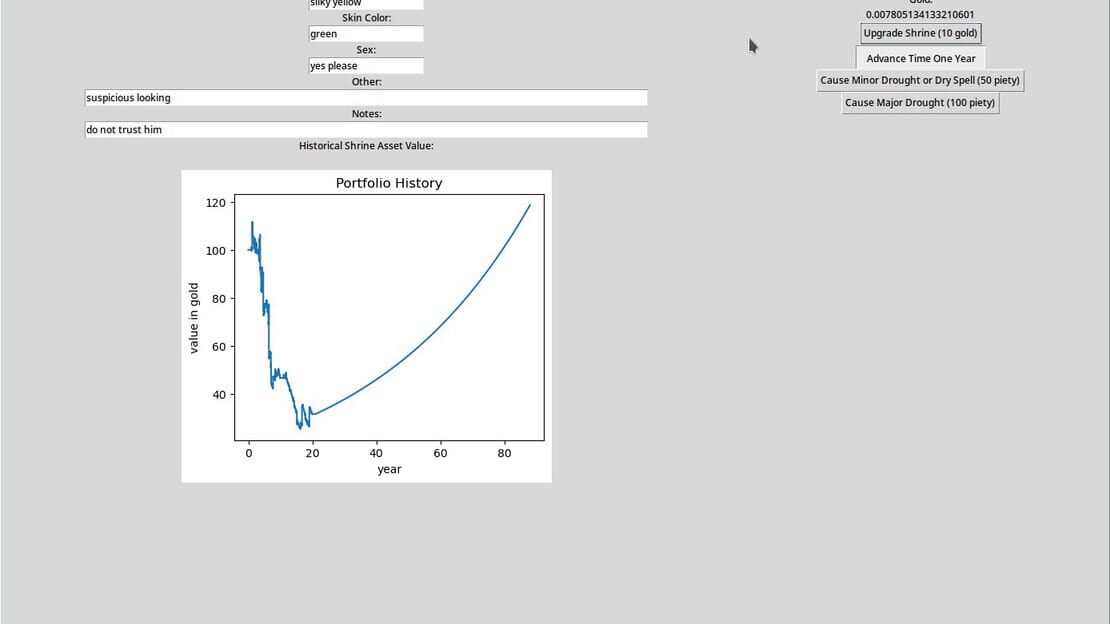Viewport: 1110px width, 624px height.
Task: Cause Minor Drought or Dry Spell
Action: point(920,81)
